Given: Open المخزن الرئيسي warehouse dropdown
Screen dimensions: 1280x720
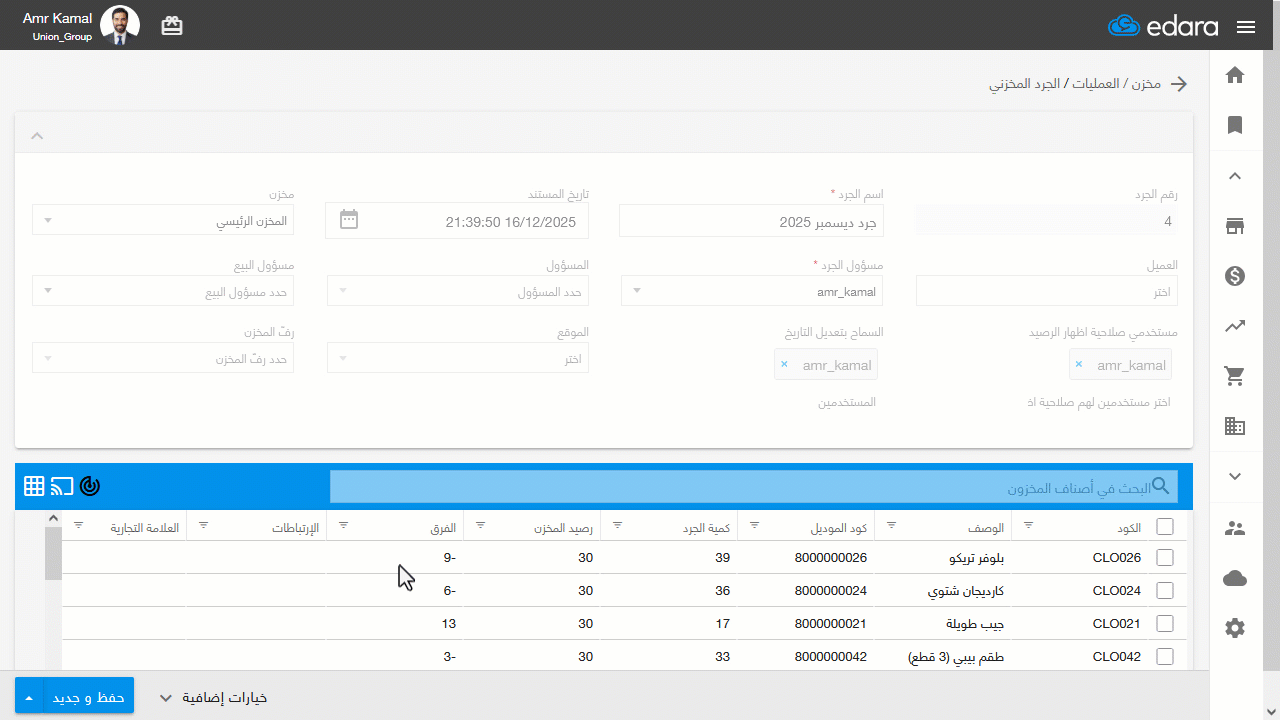Looking at the screenshot, I should pyautogui.click(x=163, y=221).
